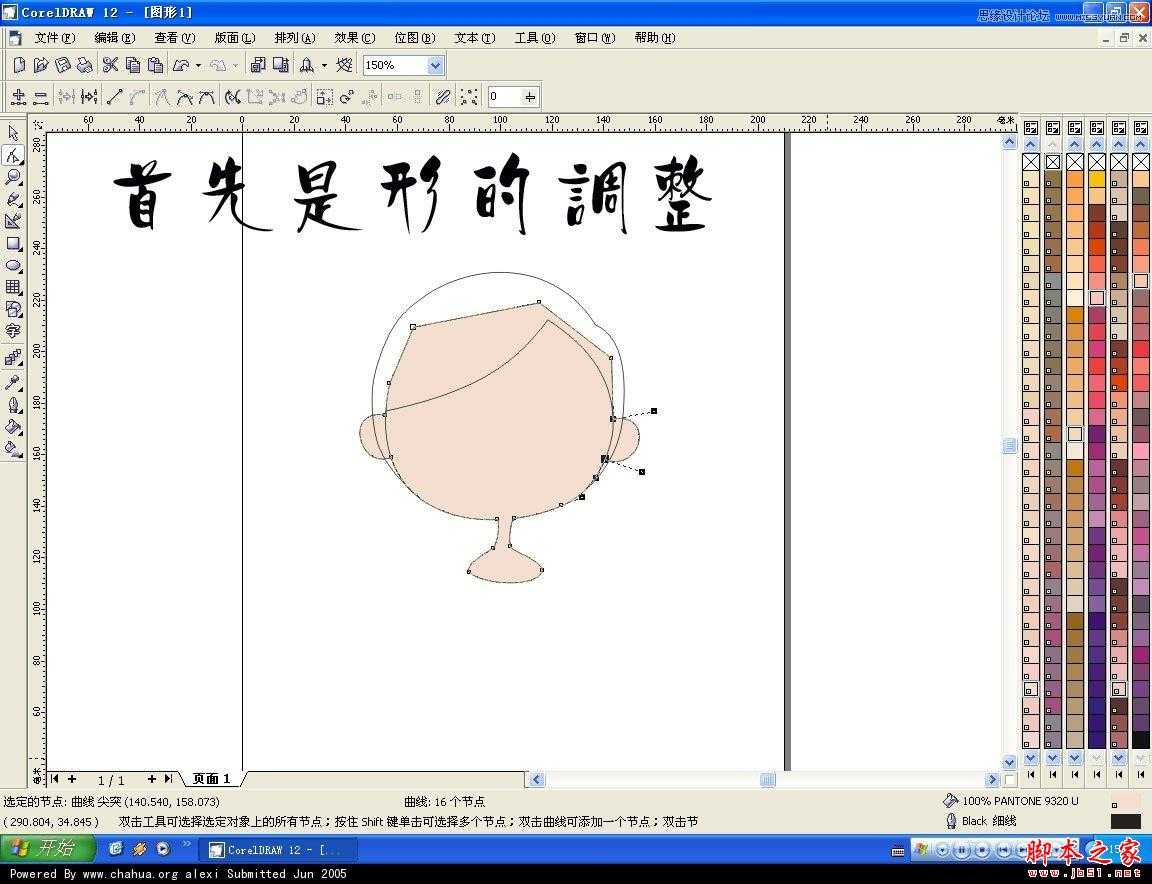Click the no-color X swatch in first palette

pos(1031,162)
